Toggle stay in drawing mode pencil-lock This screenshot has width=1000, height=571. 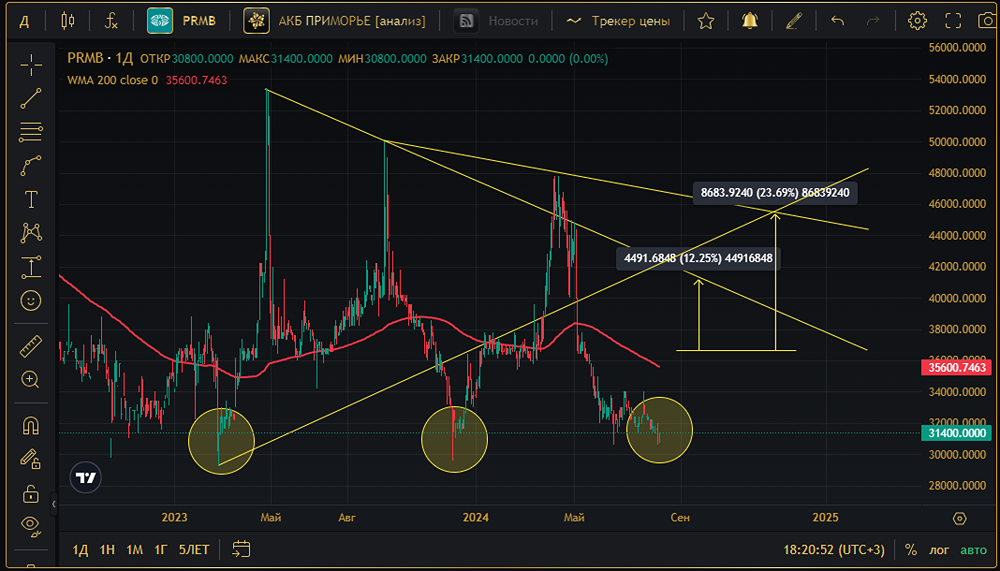pos(31,459)
